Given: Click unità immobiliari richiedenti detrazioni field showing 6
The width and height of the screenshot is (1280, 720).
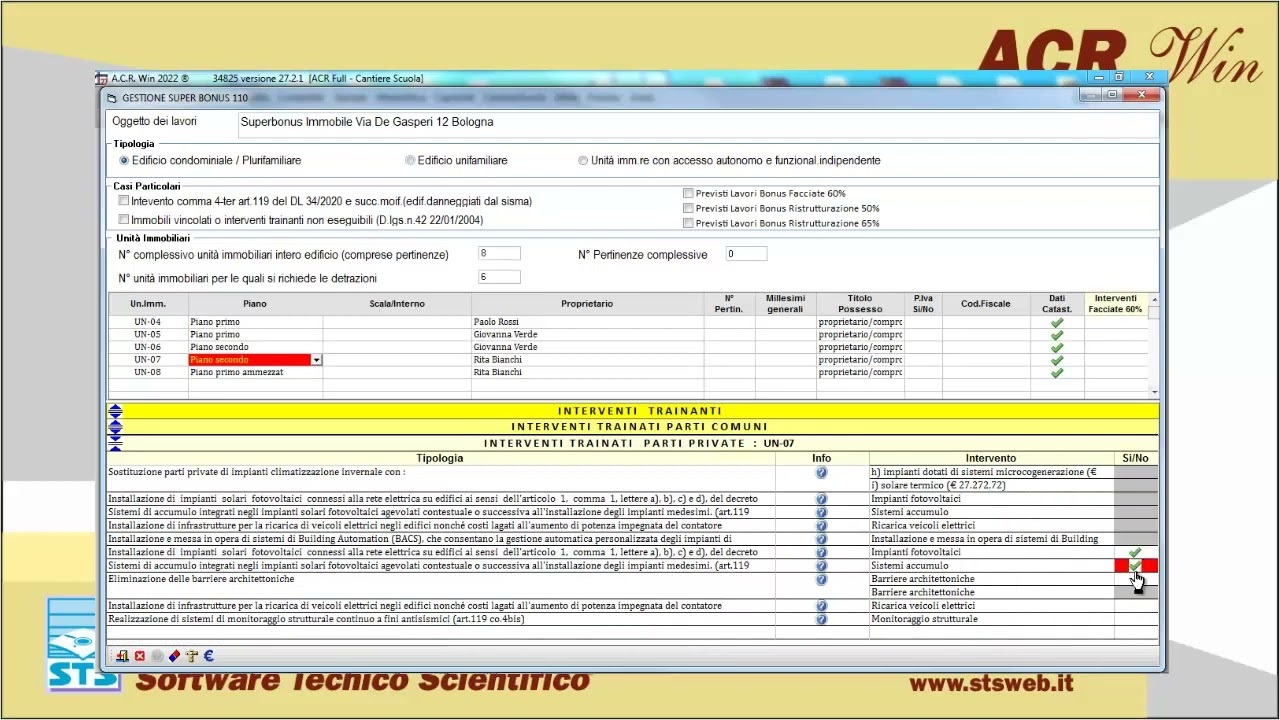Looking at the screenshot, I should coord(499,277).
